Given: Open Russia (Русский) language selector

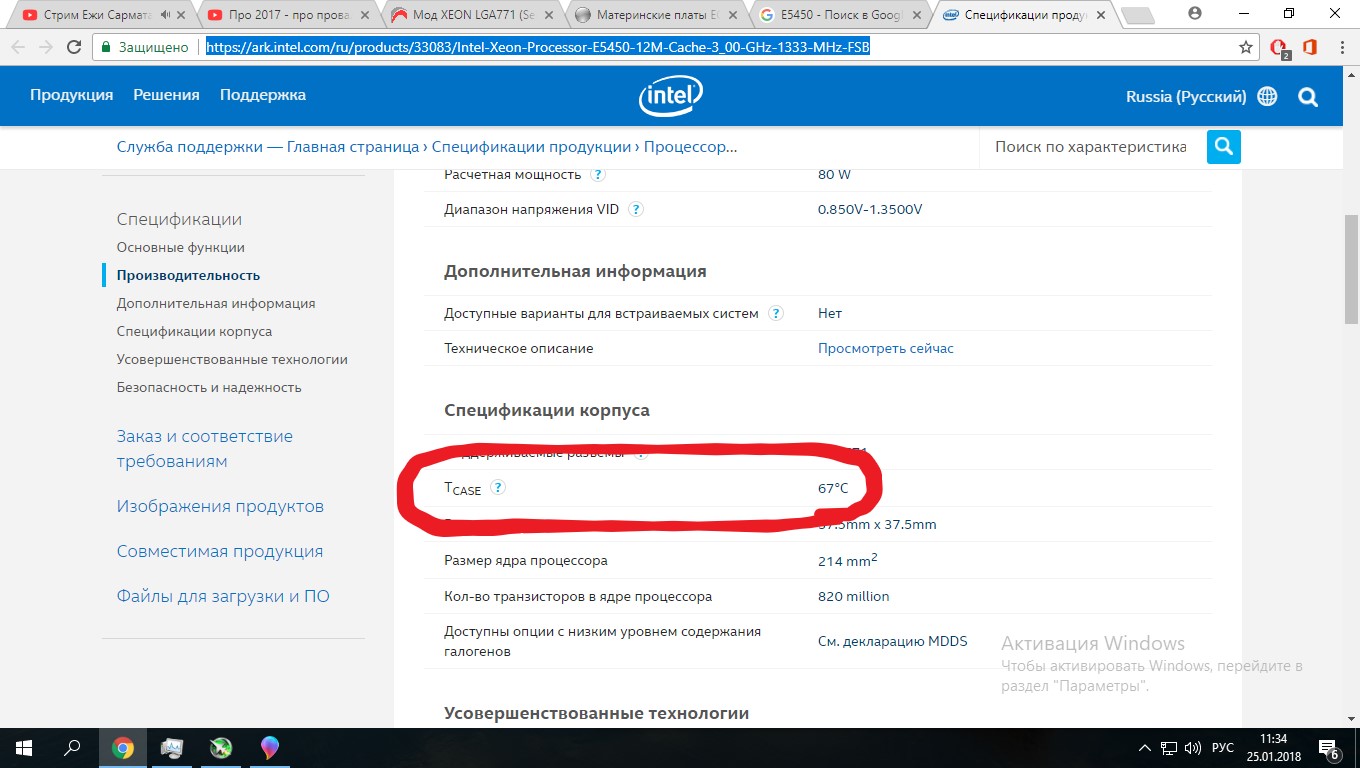Looking at the screenshot, I should (x=1186, y=97).
